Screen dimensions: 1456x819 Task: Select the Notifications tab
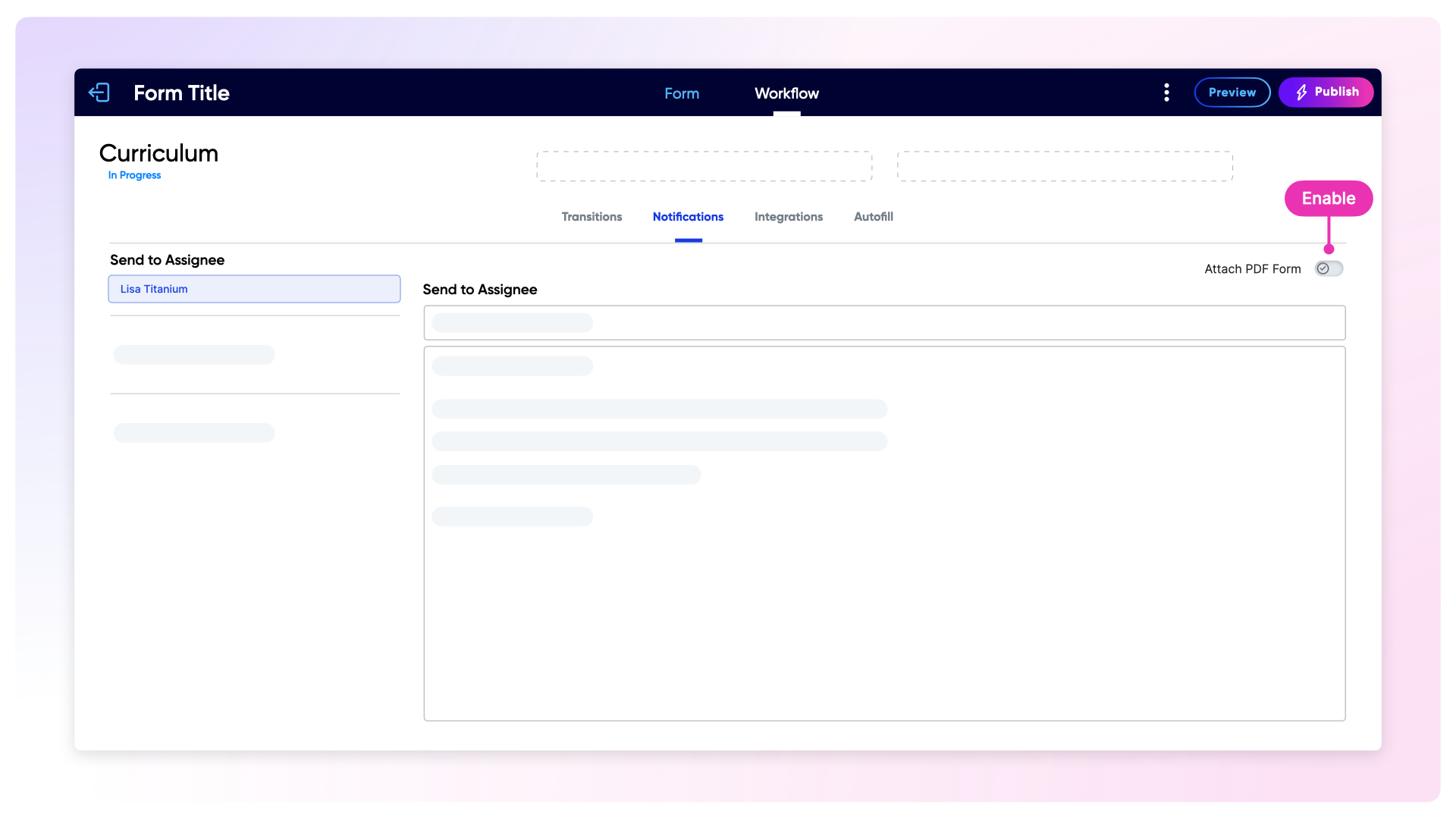tap(688, 217)
